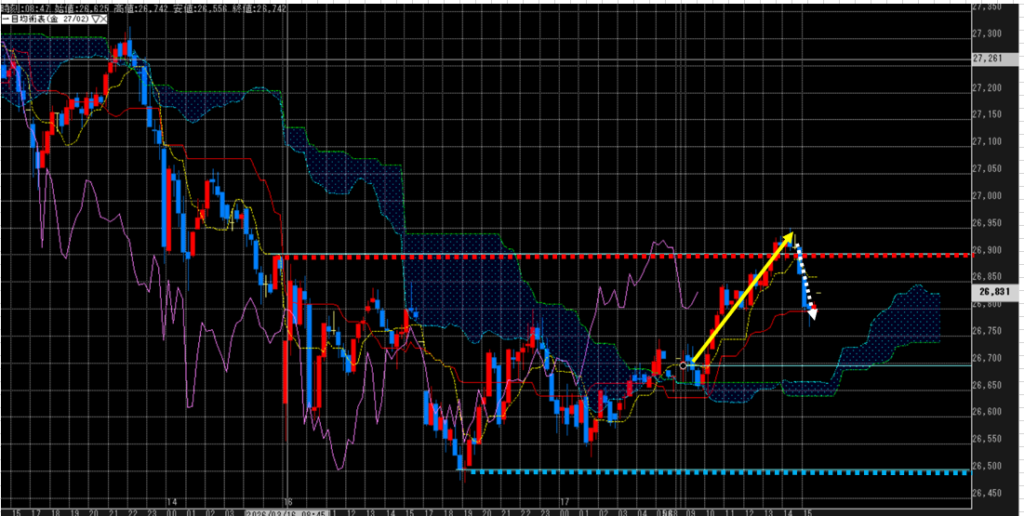Click the day 16 marker on time axis
Viewport: 1024px width, 516px height.
click(288, 500)
